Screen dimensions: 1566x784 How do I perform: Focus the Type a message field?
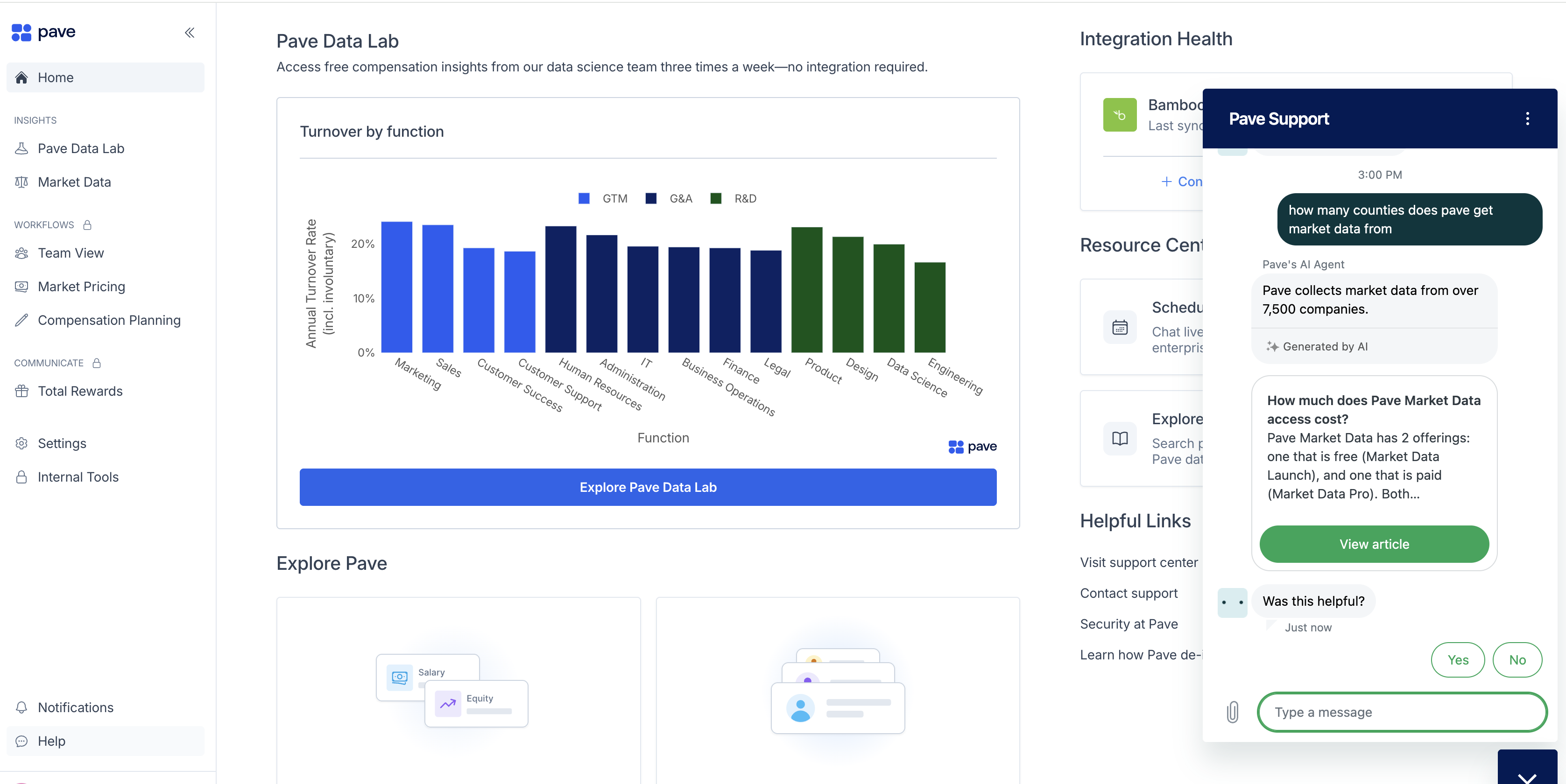tap(1402, 712)
